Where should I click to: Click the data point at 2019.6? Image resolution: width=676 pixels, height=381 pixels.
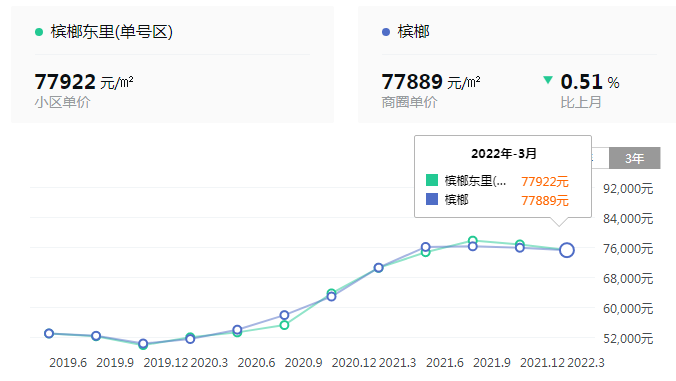coord(49,334)
